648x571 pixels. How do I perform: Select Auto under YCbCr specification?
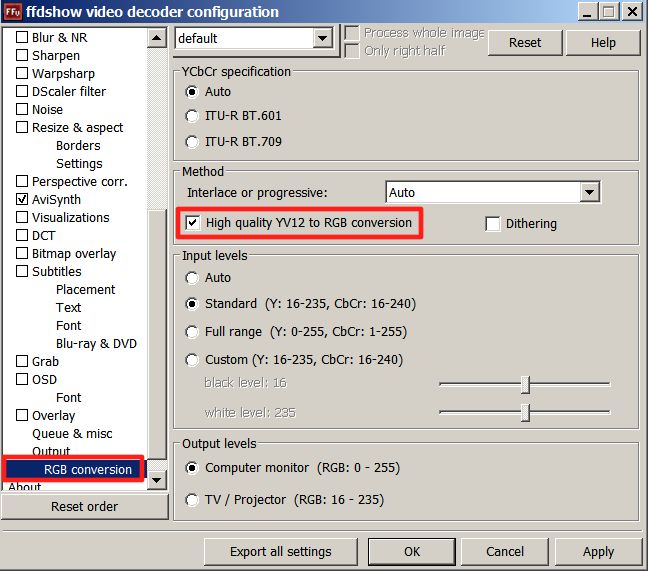point(192,91)
